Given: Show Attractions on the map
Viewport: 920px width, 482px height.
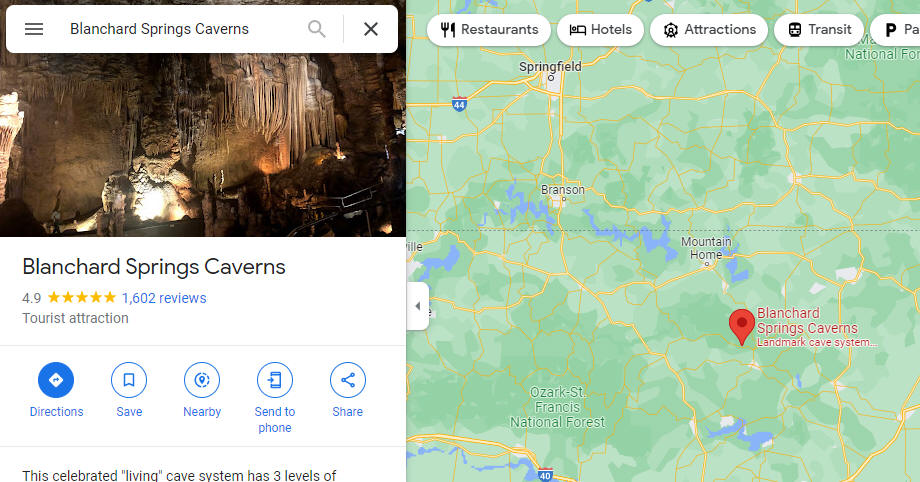Looking at the screenshot, I should pos(709,29).
